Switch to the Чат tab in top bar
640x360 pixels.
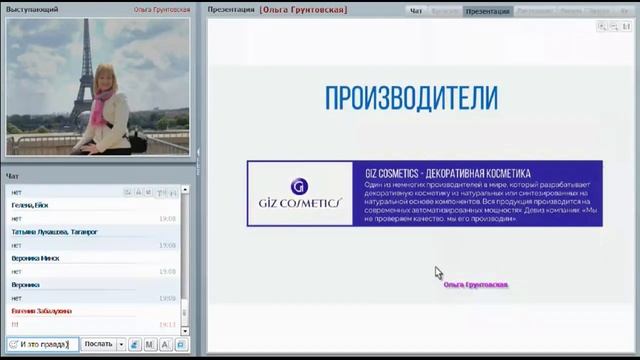point(416,11)
